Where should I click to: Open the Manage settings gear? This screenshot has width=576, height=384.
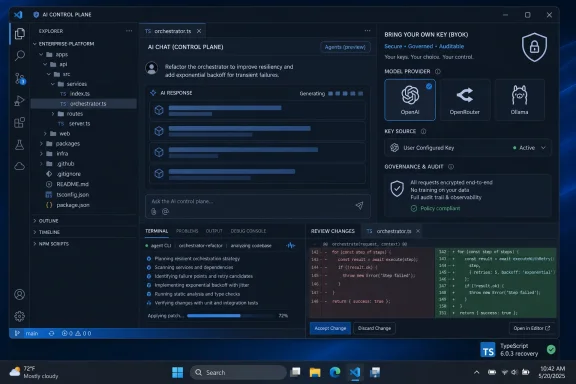click(x=20, y=316)
